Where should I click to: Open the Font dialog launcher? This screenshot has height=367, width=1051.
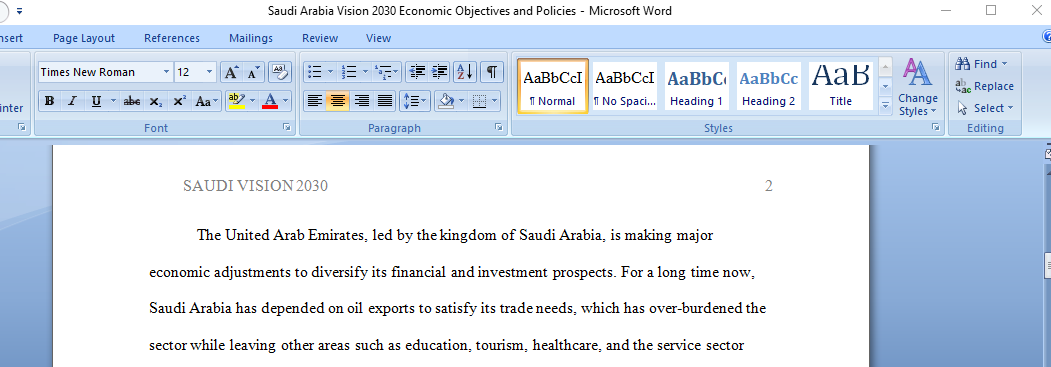point(287,127)
